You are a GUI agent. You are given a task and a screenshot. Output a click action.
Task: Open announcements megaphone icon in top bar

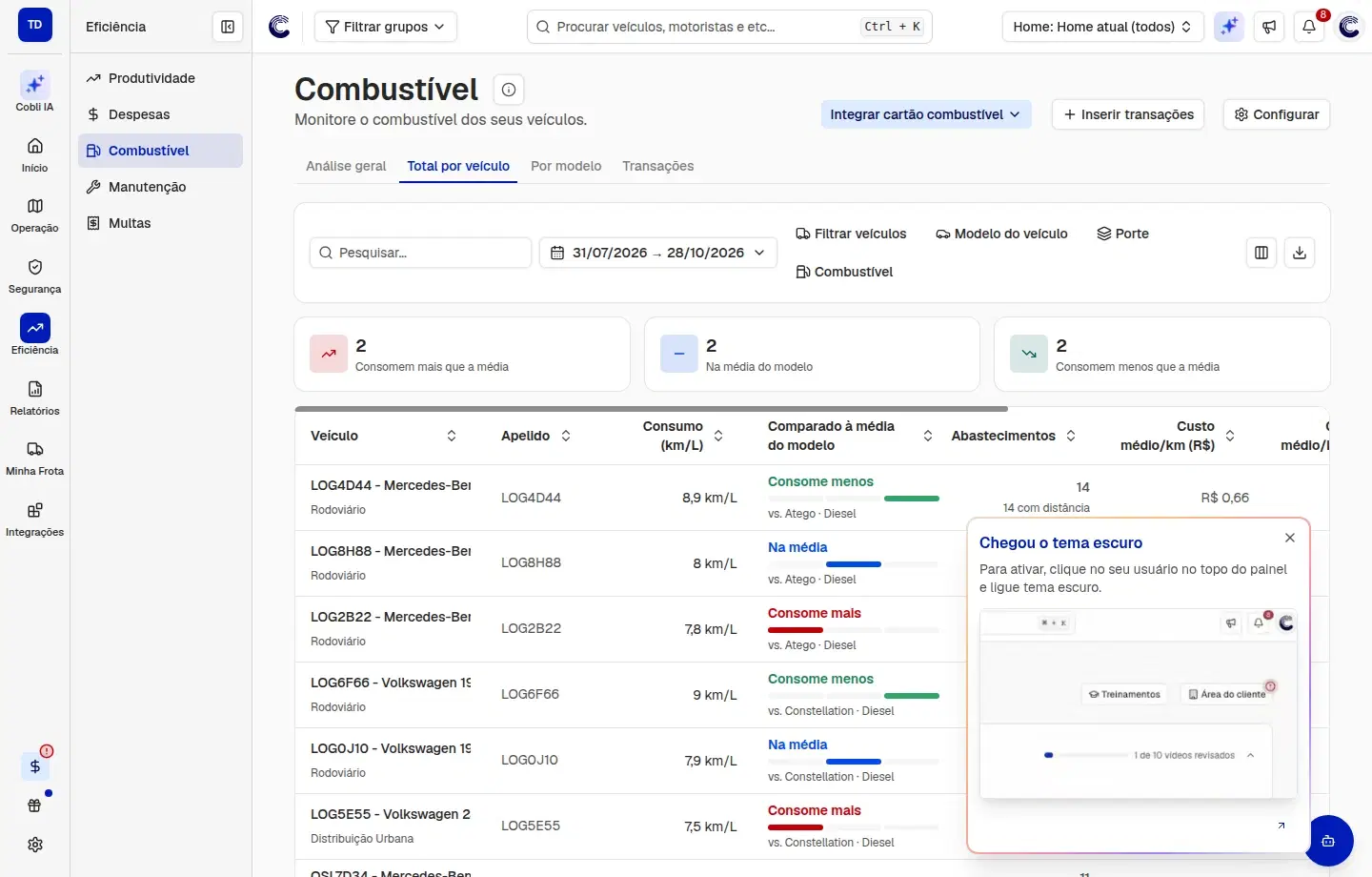(x=1269, y=27)
